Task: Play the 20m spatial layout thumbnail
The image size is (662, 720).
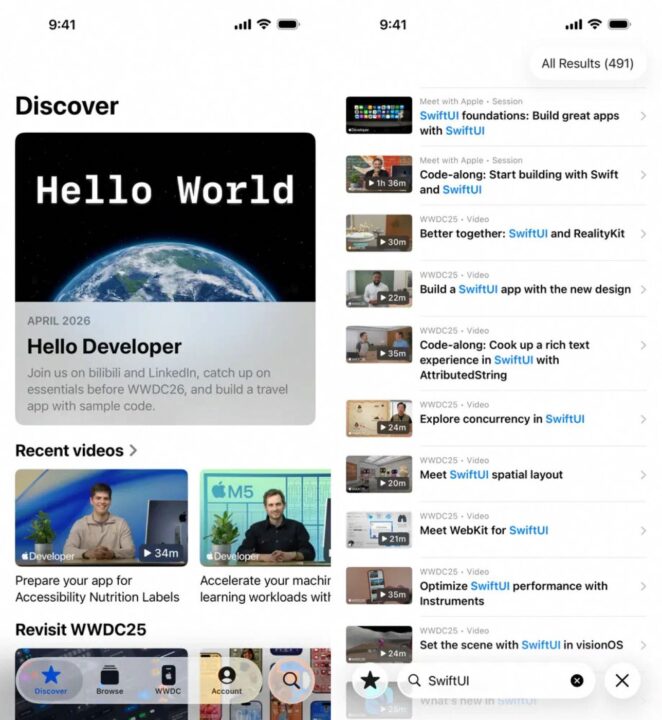Action: pos(379,474)
